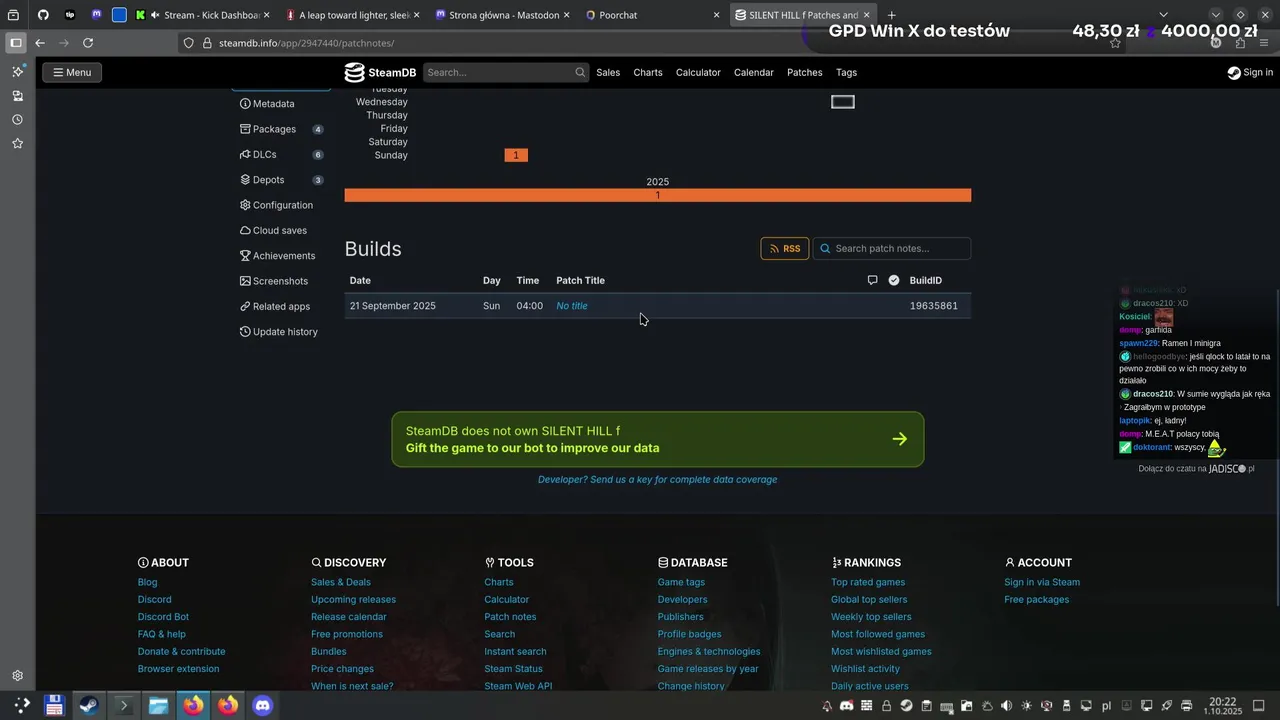Open the Screenshots sidebar section
This screenshot has height=720, width=1280.
(x=281, y=281)
